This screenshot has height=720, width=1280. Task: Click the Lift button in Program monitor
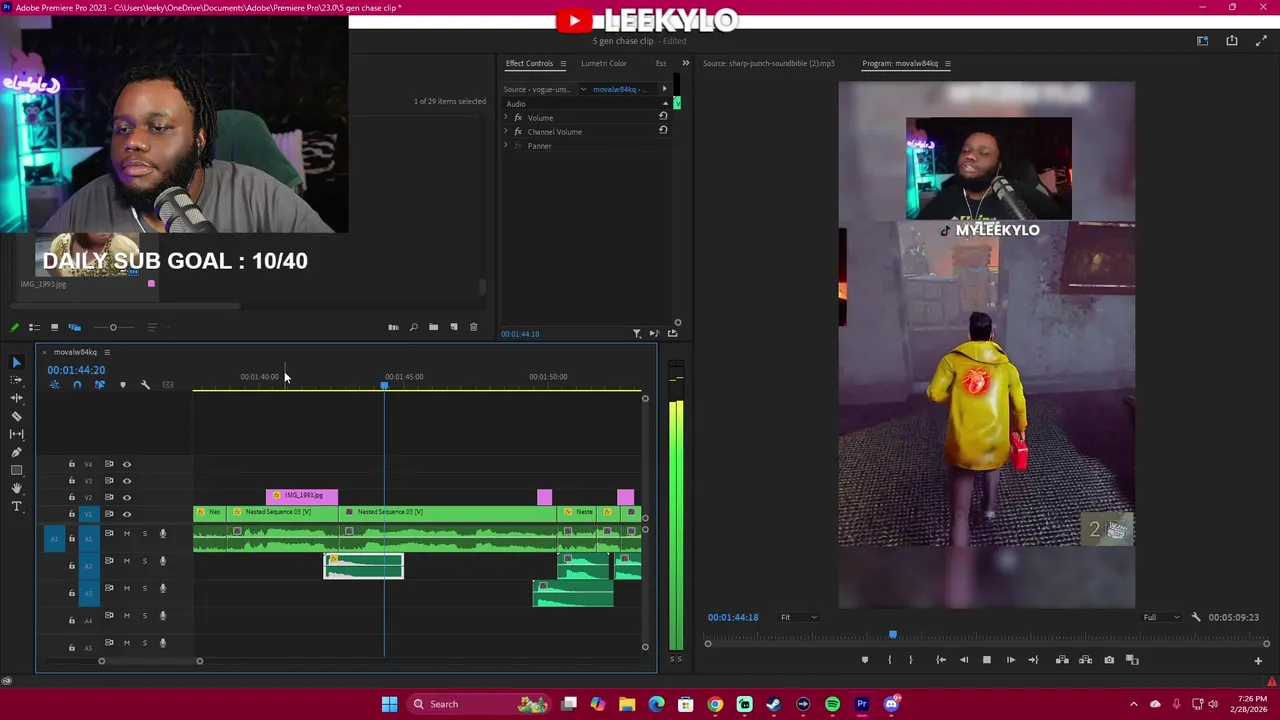[1062, 660]
